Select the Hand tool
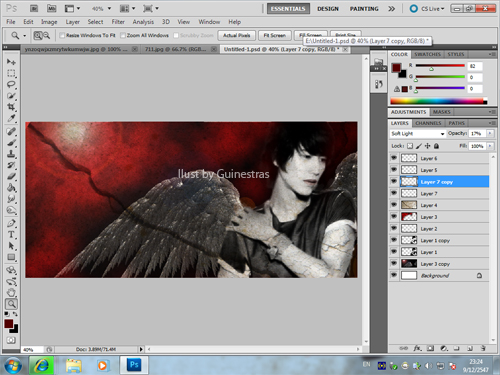 [x=11, y=293]
